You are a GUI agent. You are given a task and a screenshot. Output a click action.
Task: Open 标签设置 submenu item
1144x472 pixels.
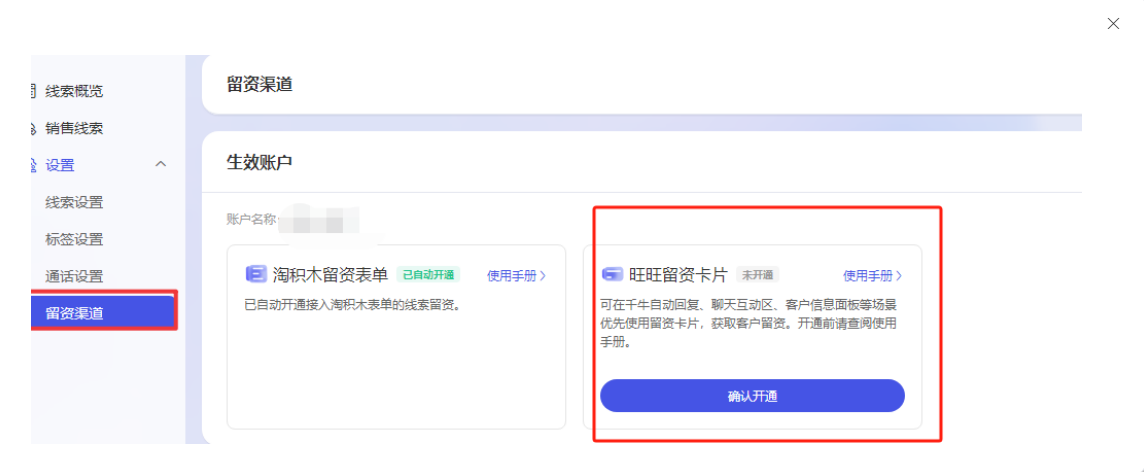[74, 239]
